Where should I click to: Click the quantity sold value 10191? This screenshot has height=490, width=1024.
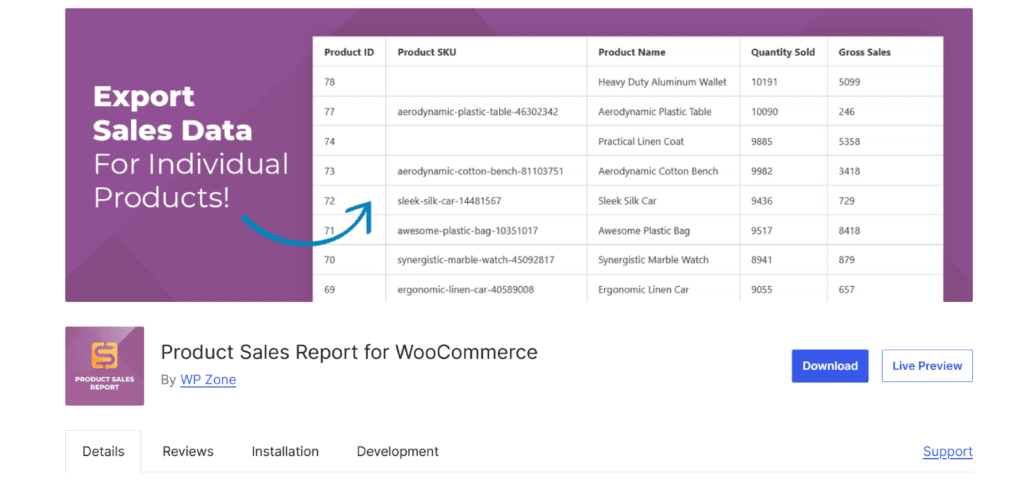pos(764,82)
